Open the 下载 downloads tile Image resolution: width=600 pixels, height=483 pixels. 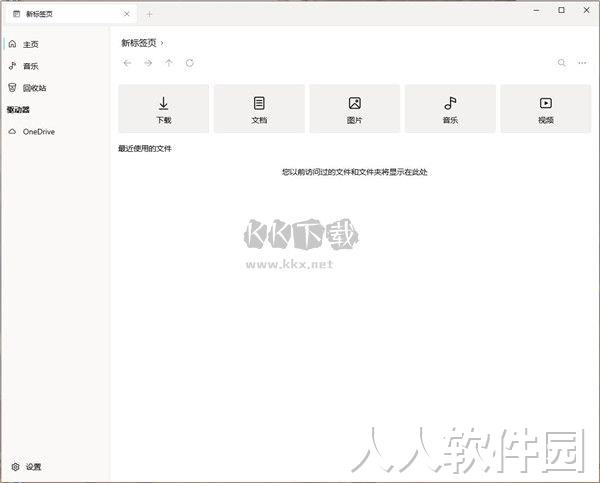(x=164, y=109)
